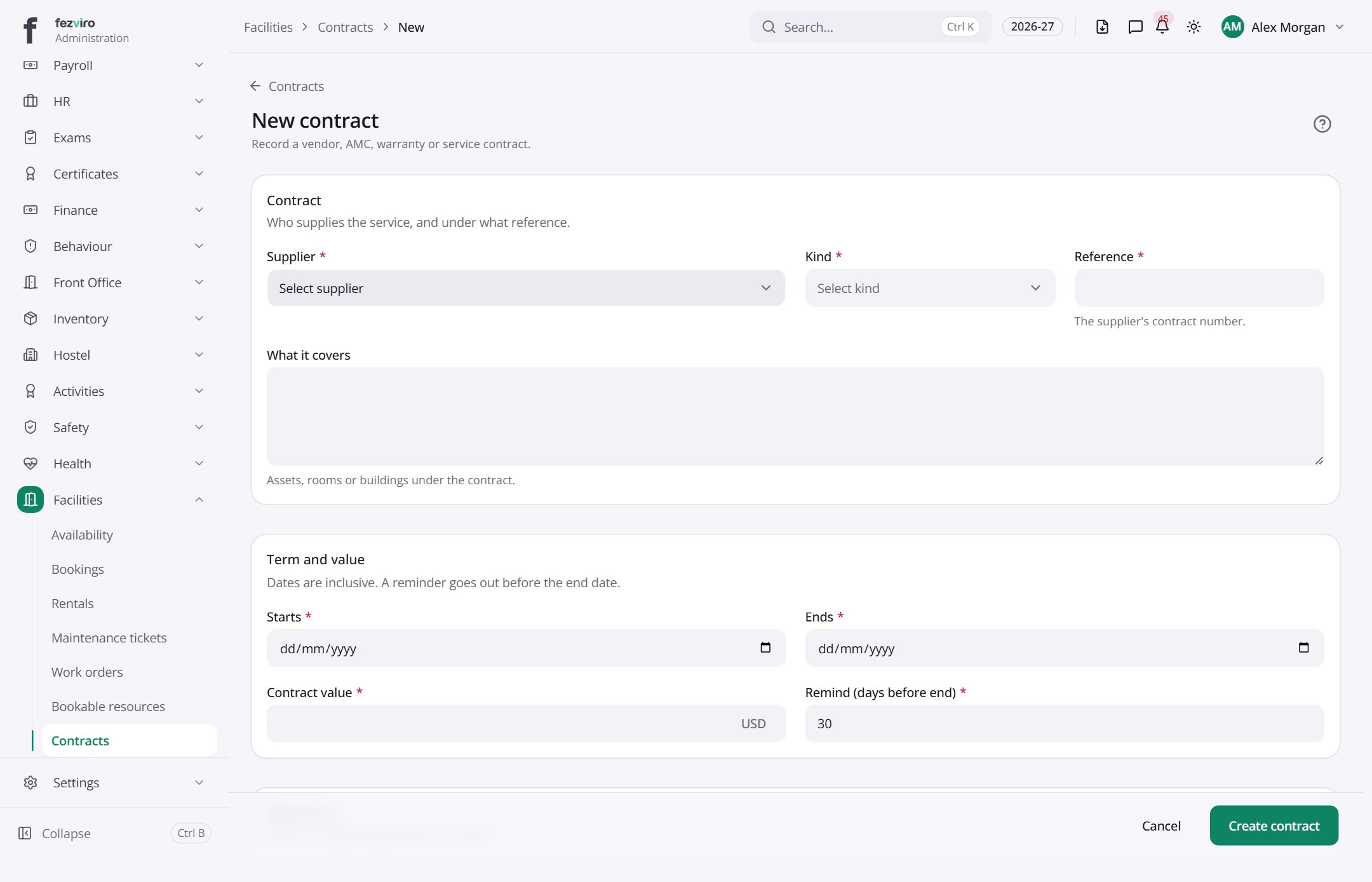Click the search magnifier icon
This screenshot has height=882, width=1372.
click(769, 27)
